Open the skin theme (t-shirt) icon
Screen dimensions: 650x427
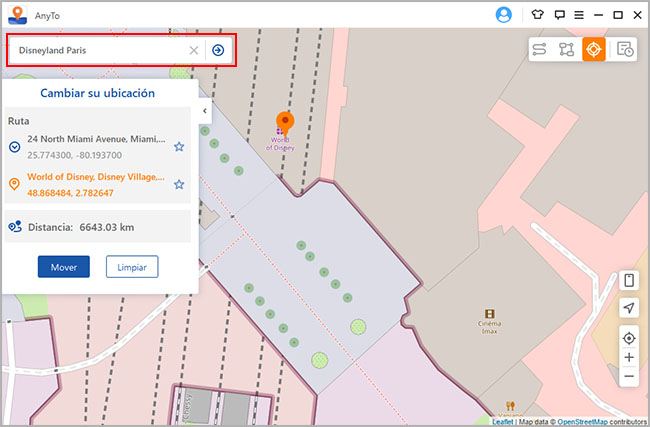tap(538, 15)
